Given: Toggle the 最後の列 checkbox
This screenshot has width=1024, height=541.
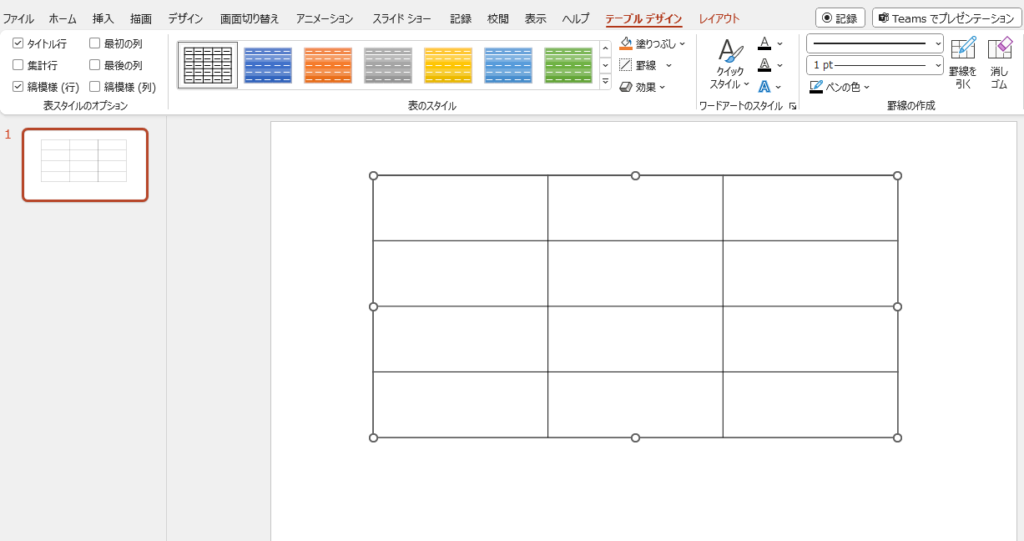Looking at the screenshot, I should pyautogui.click(x=95, y=65).
